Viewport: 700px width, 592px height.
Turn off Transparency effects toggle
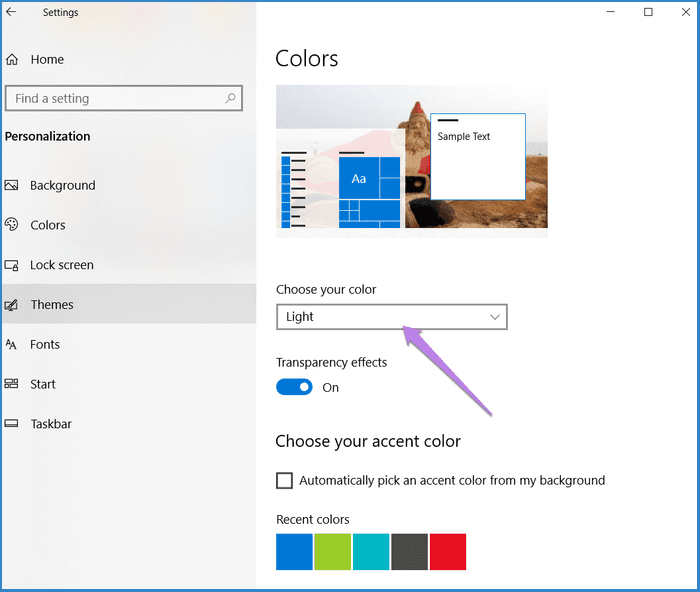[294, 387]
